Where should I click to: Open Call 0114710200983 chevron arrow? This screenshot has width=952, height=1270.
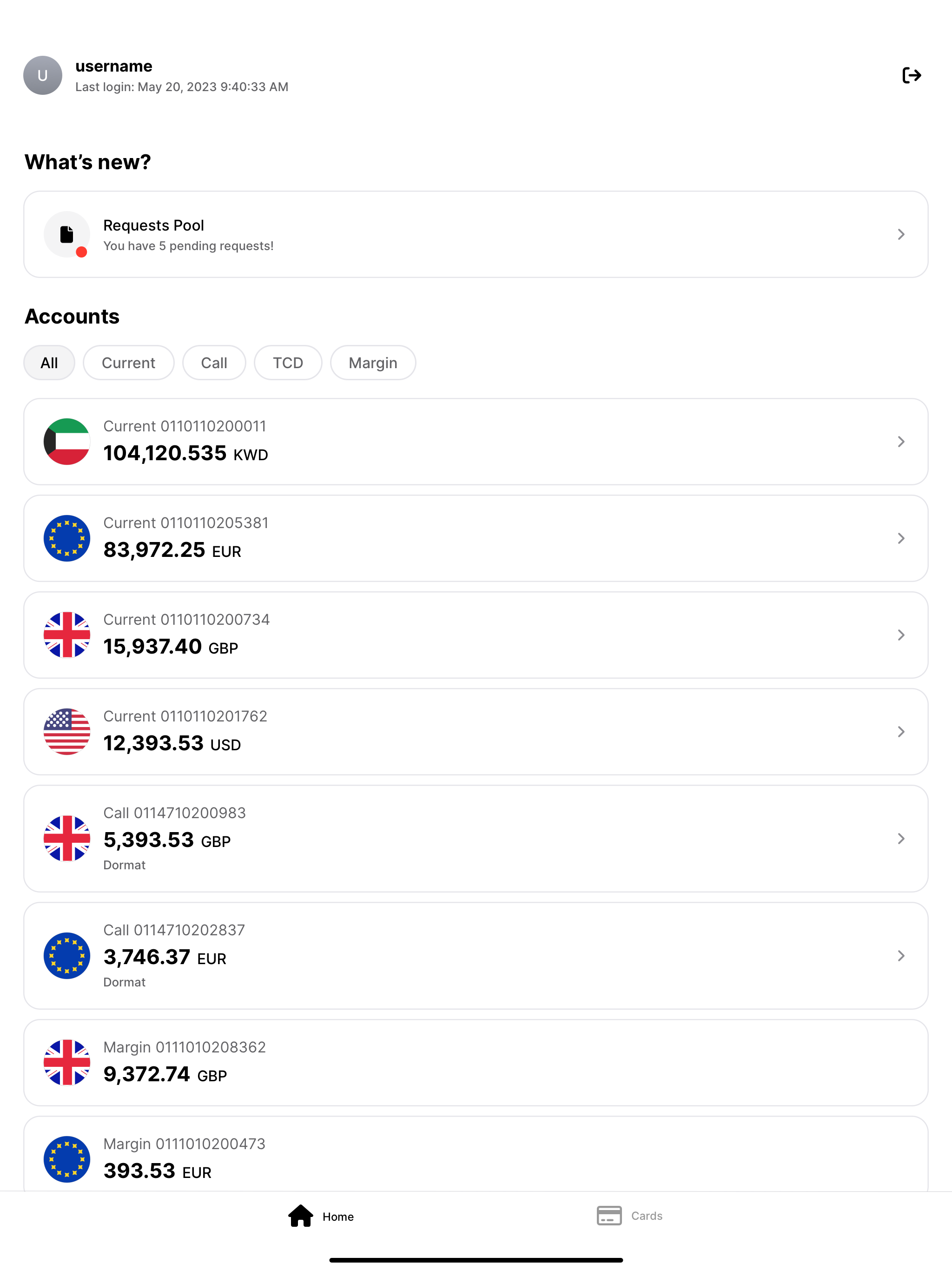(x=901, y=839)
